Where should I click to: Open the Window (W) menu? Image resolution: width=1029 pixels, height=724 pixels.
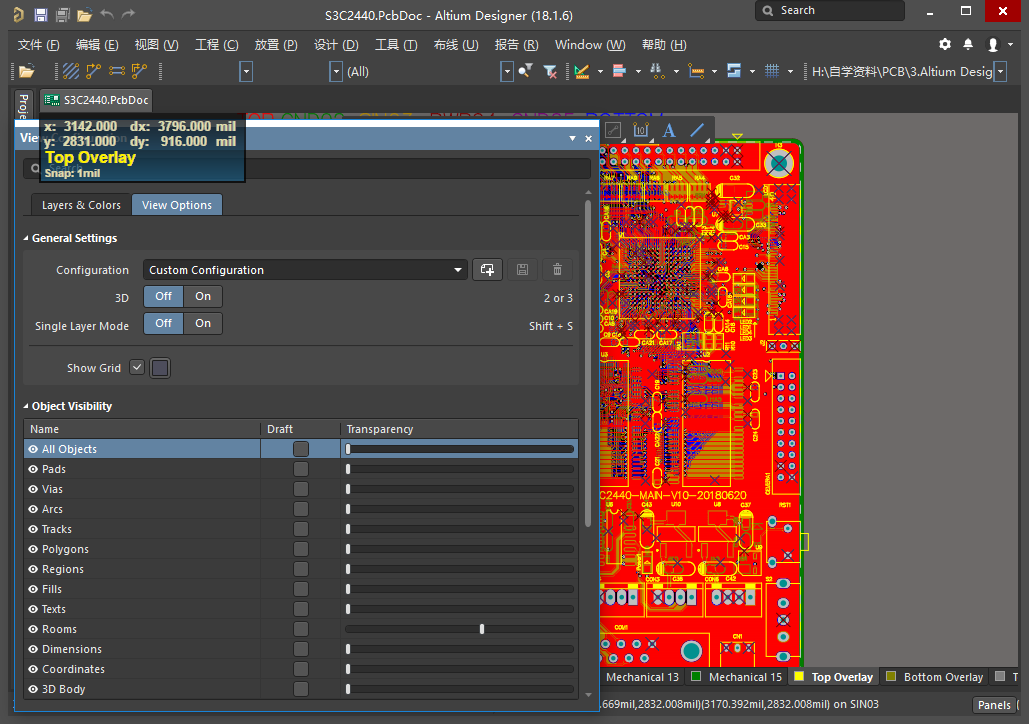pyautogui.click(x=590, y=45)
